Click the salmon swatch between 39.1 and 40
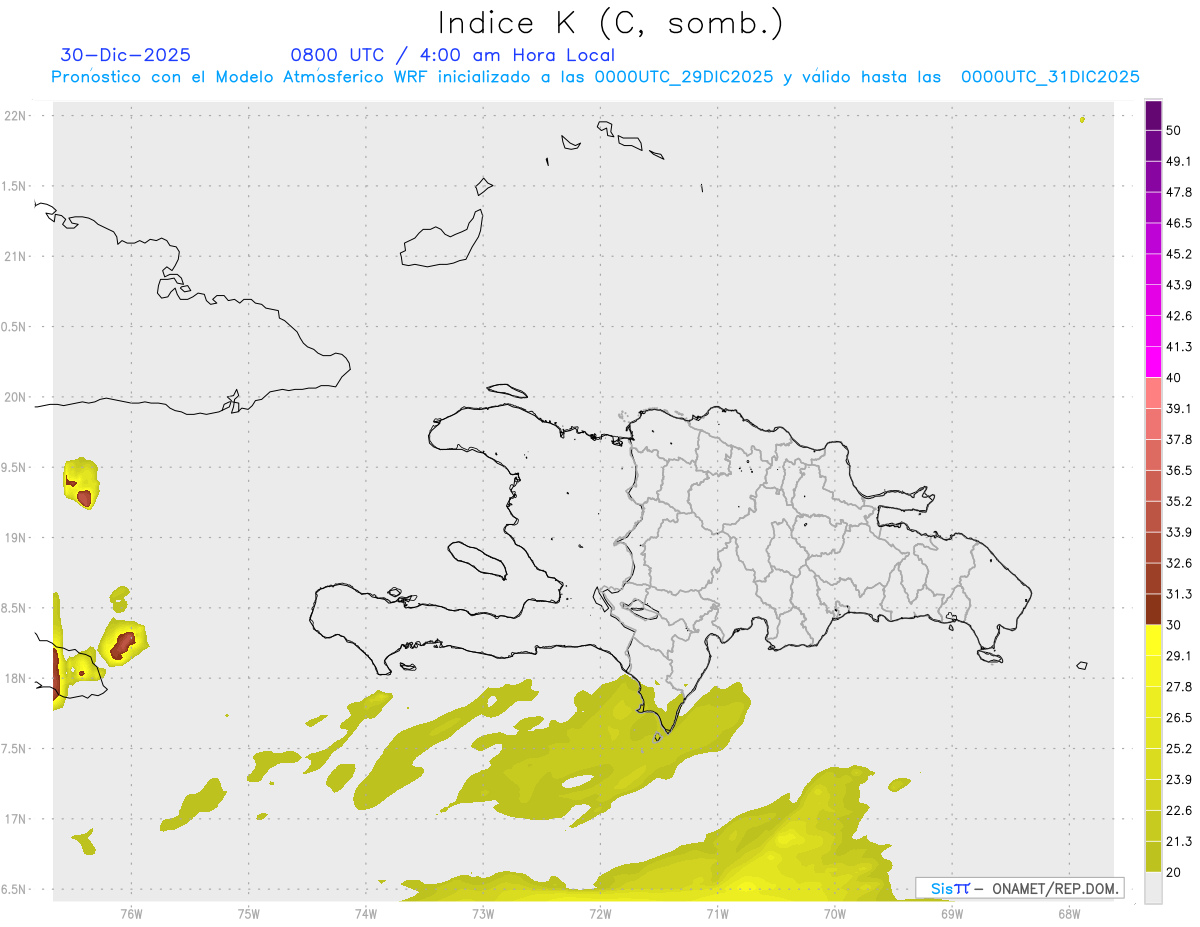This screenshot has width=1200, height=927. 1153,393
